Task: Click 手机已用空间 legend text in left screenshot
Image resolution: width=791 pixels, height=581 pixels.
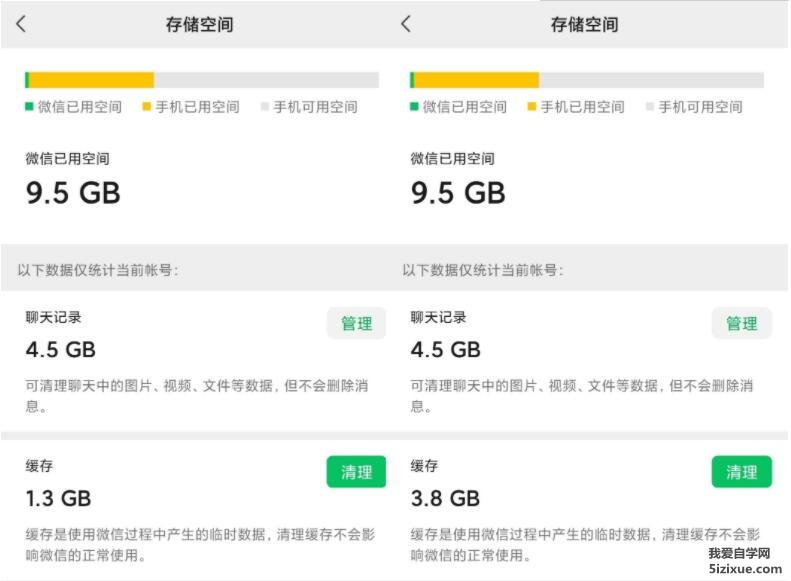Action: pyautogui.click(x=198, y=106)
